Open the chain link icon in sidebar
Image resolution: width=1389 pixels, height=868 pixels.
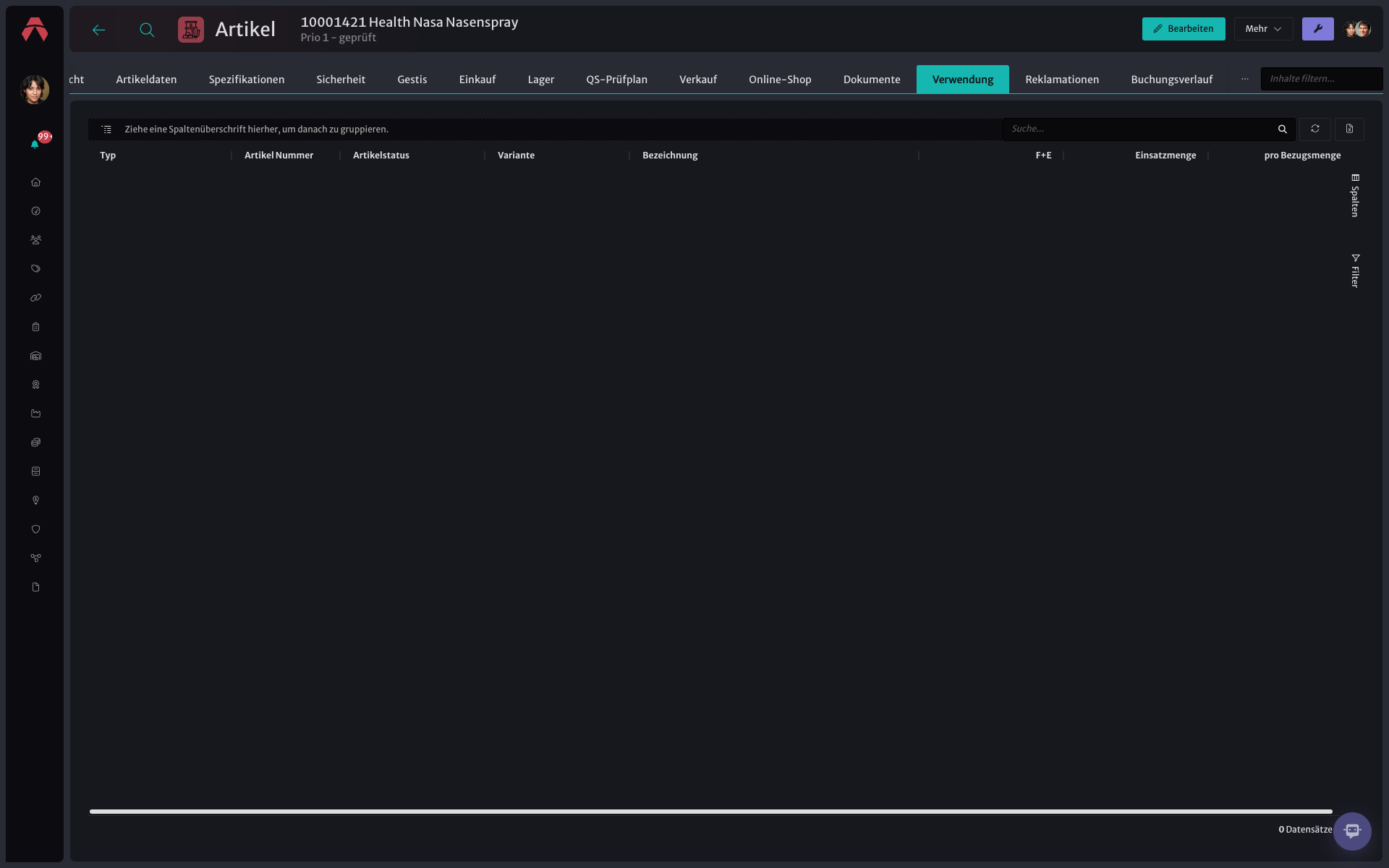tap(35, 298)
